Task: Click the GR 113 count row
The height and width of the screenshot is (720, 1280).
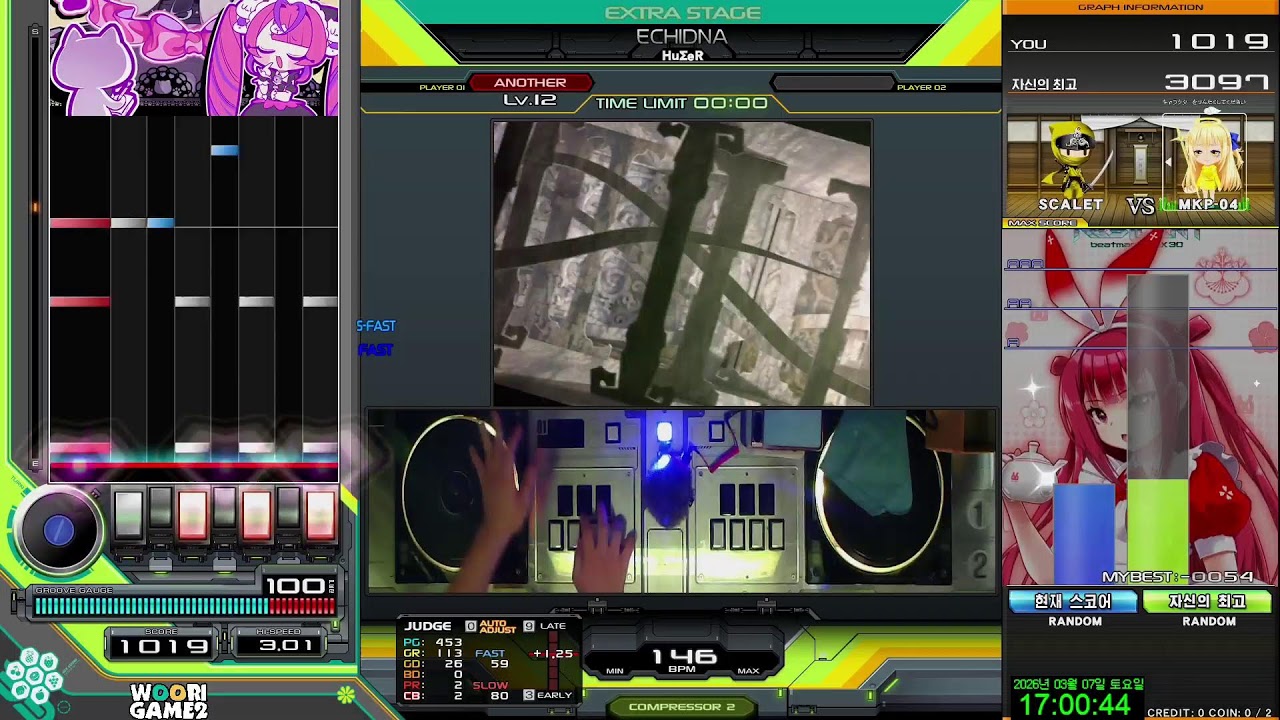Action: (x=433, y=653)
